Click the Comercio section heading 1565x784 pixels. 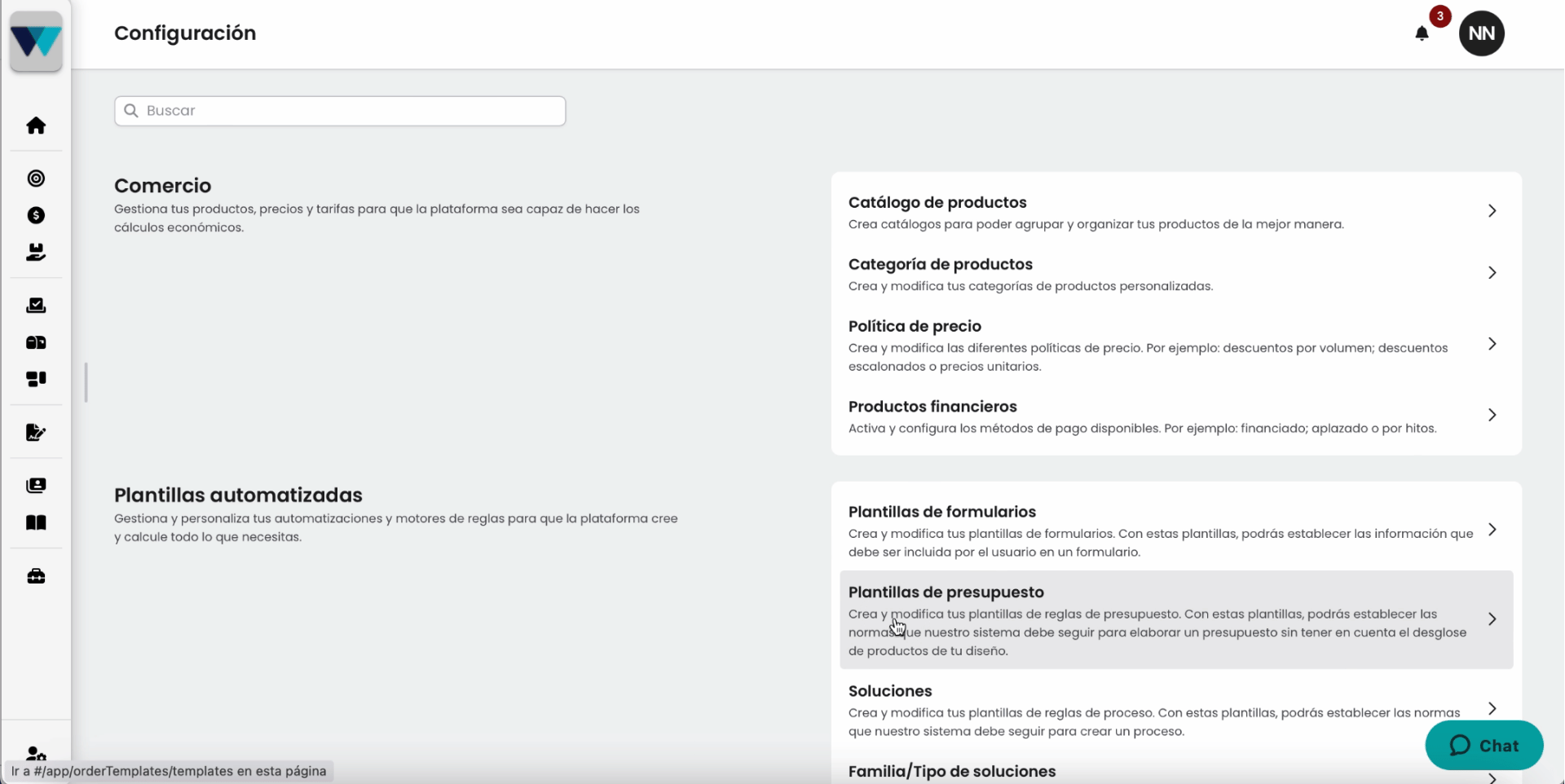click(x=163, y=186)
